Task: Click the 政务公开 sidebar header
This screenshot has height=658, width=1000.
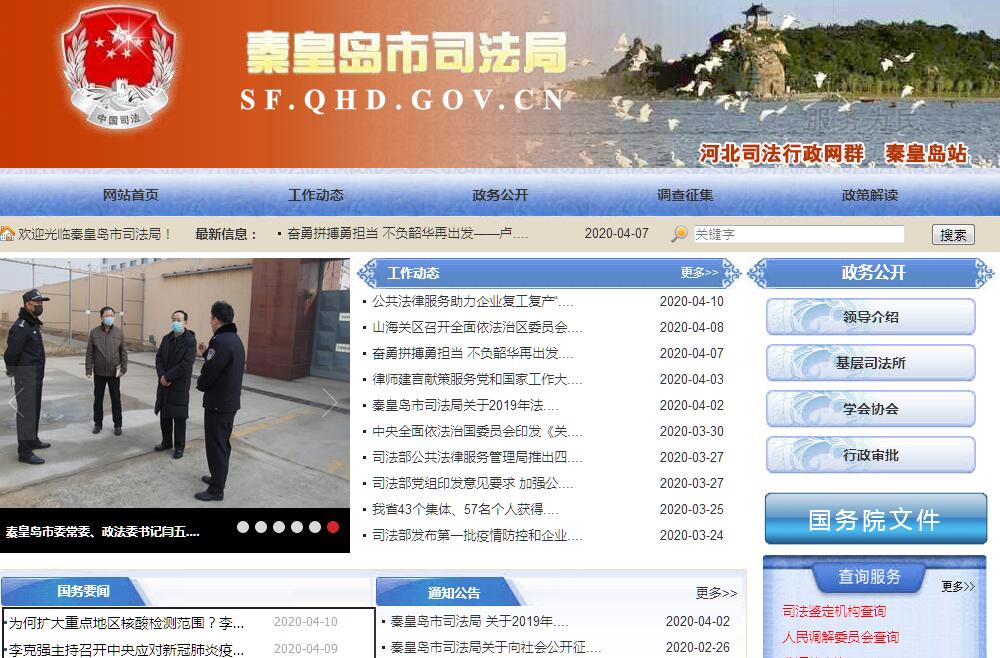Action: [x=872, y=273]
